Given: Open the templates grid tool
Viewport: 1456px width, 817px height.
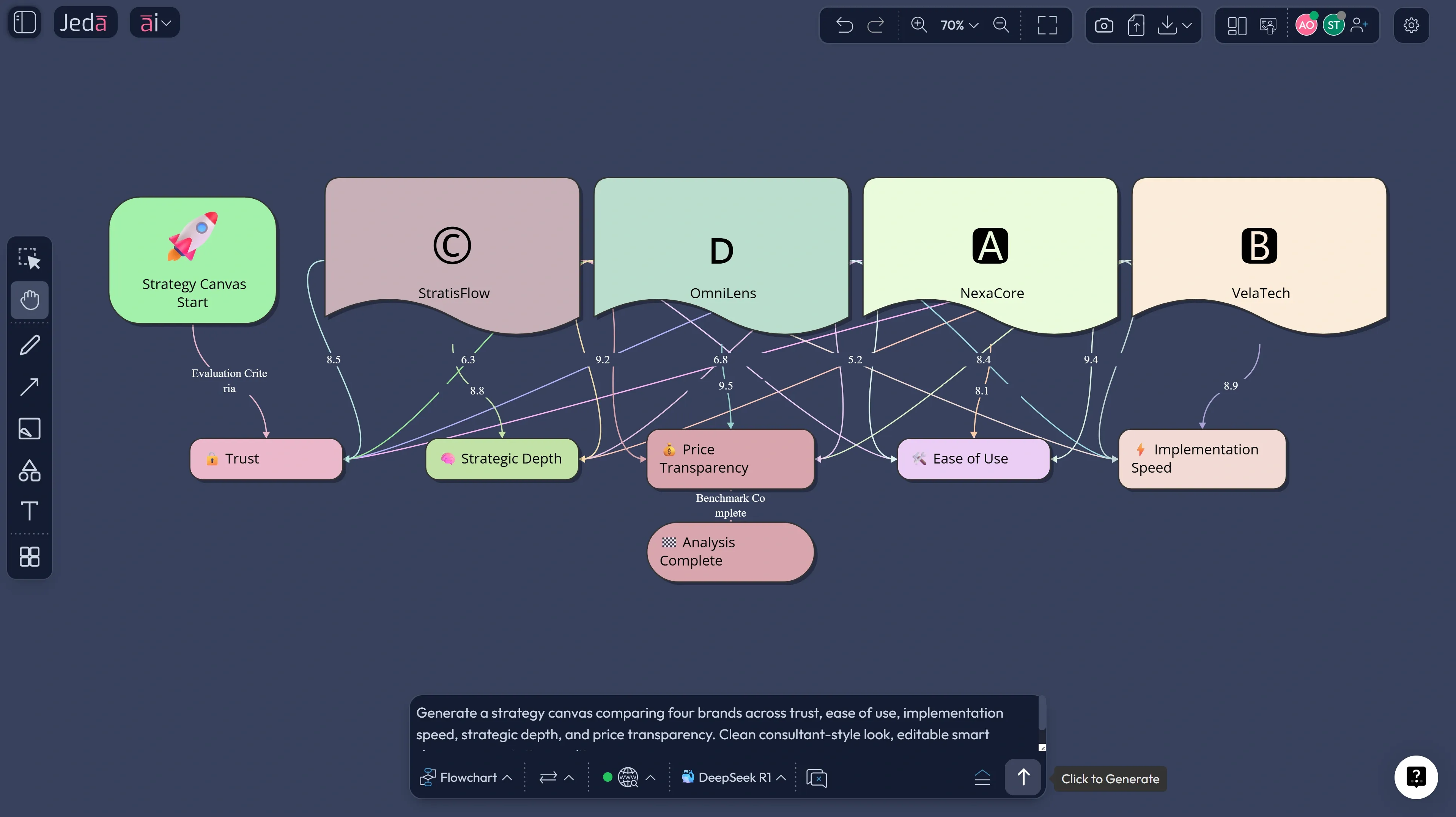Looking at the screenshot, I should pyautogui.click(x=29, y=556).
